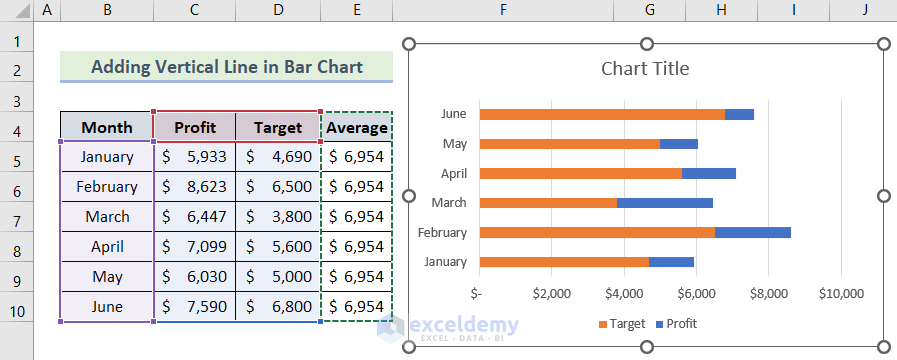Select the Target legend entry
Viewport: 897px width, 360px height.
click(x=622, y=324)
